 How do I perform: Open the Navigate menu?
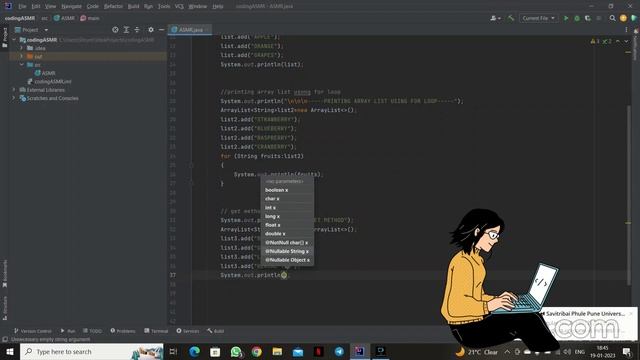click(71, 6)
